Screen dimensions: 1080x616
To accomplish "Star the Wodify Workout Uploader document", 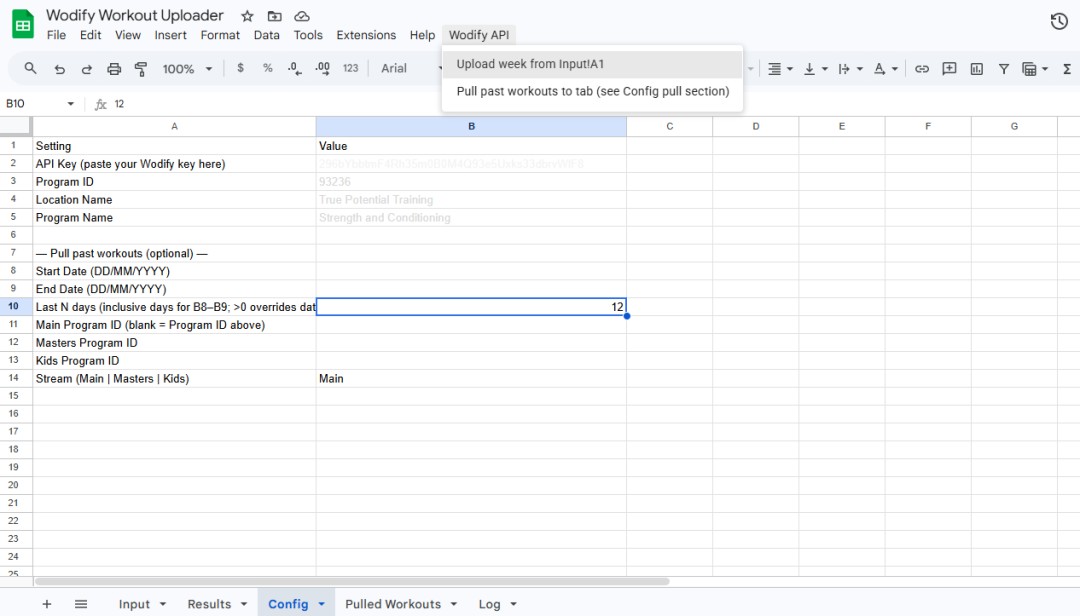I will click(247, 16).
